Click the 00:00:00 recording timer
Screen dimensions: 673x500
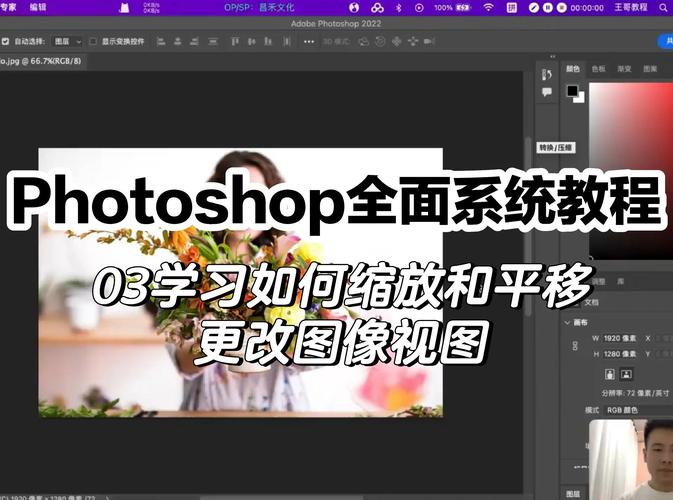point(587,8)
